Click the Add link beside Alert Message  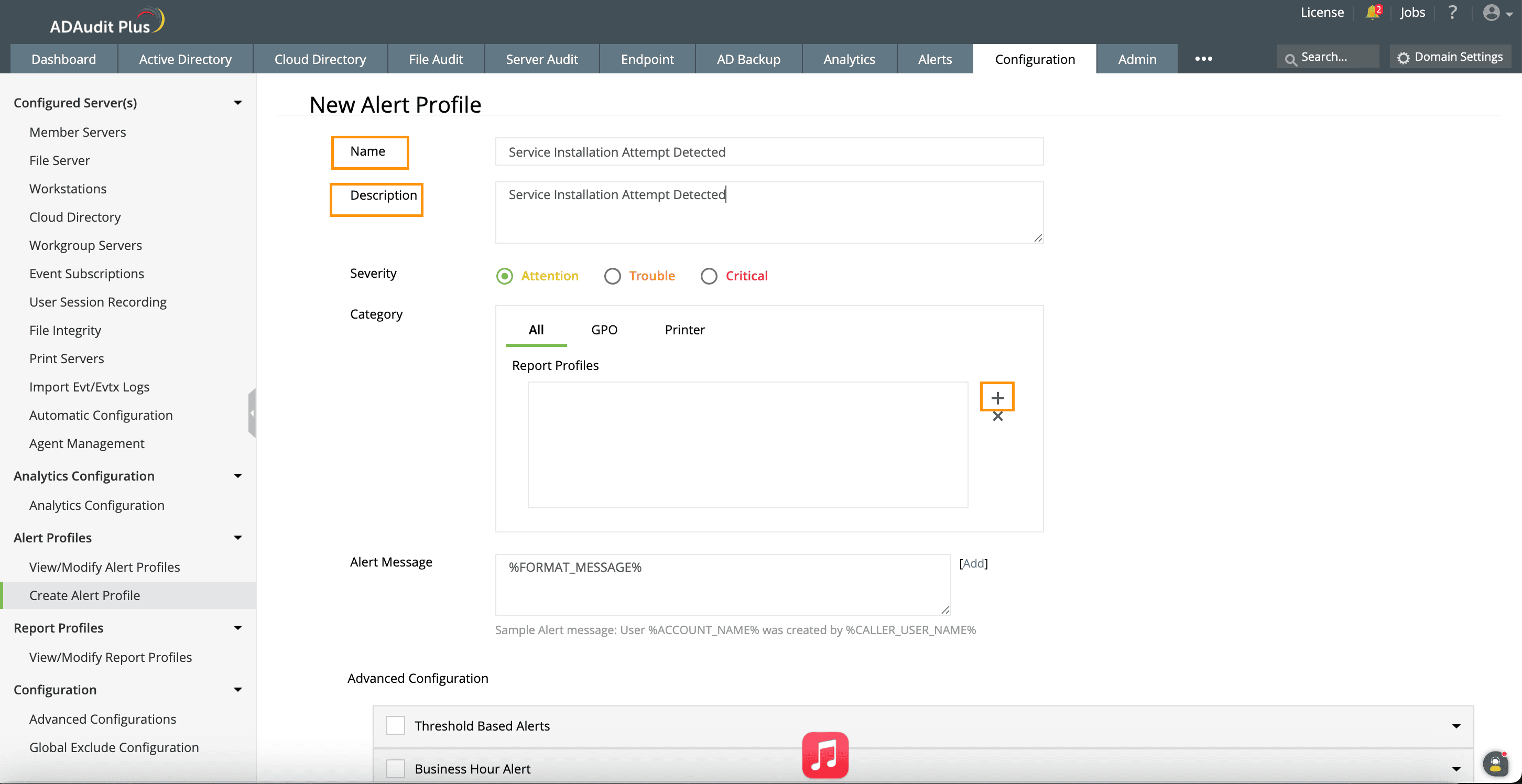click(973, 563)
